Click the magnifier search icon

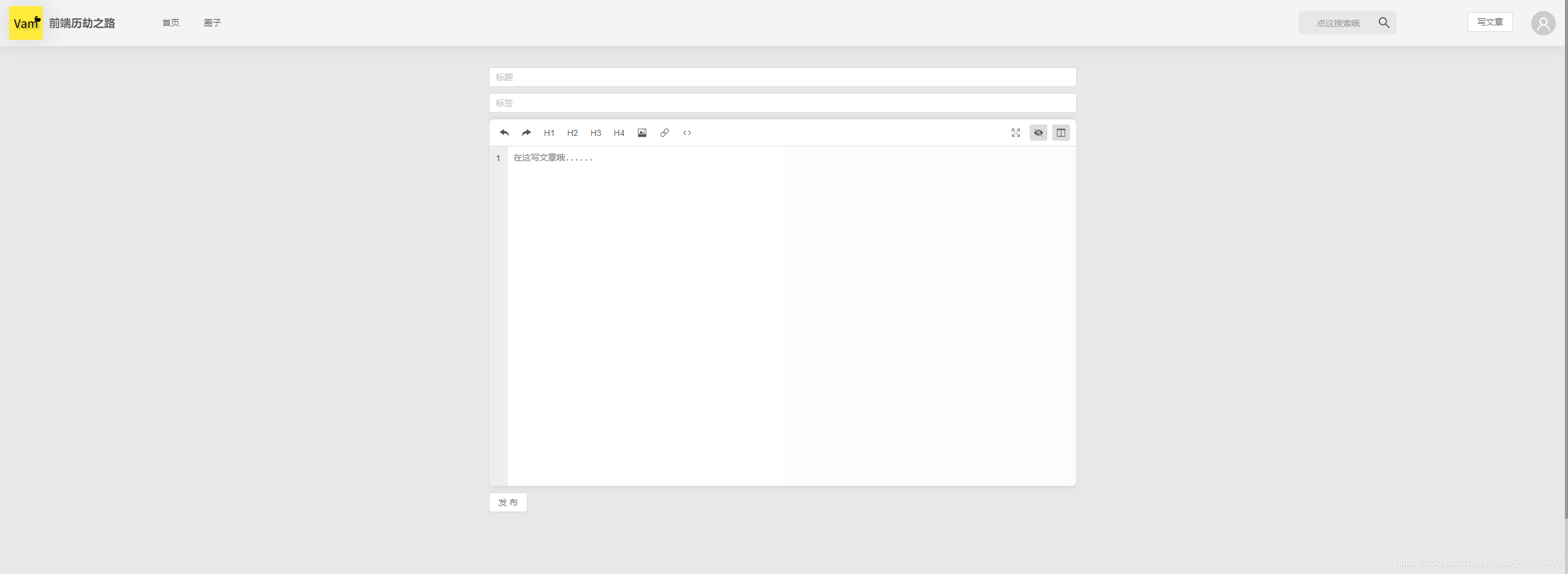[x=1384, y=23]
